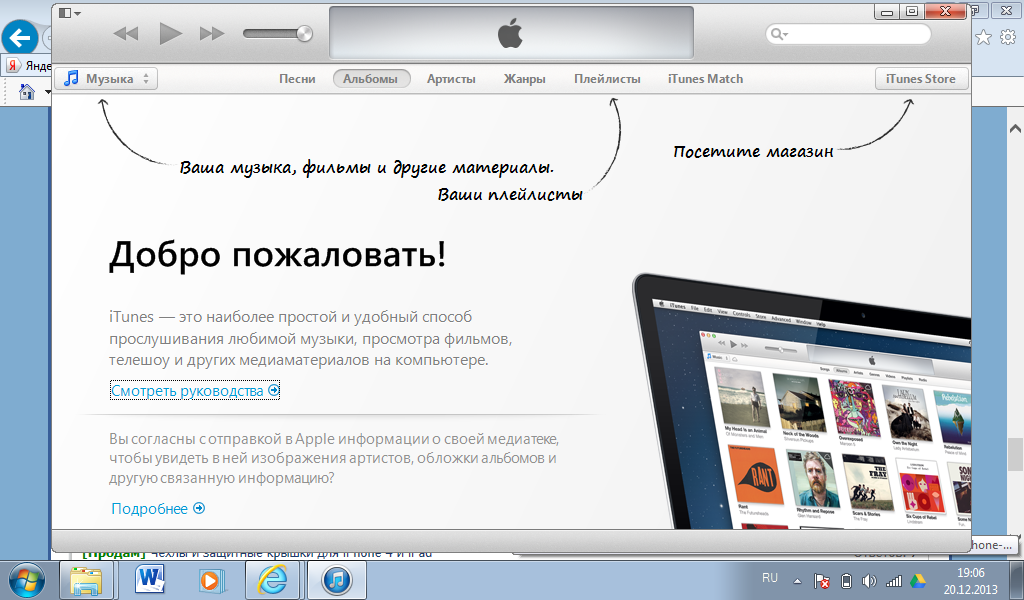
Task: Show the Плейлисты tab
Action: [607, 79]
